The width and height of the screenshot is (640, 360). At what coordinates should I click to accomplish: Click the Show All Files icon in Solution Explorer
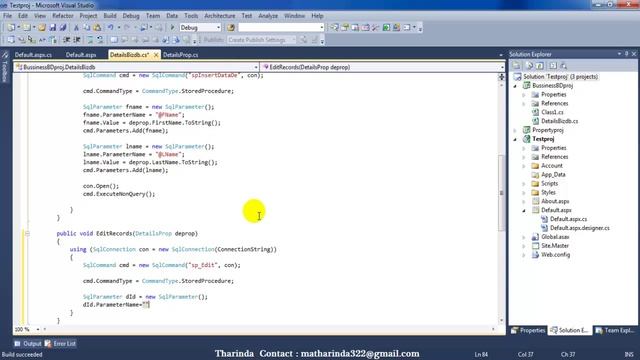click(530, 66)
